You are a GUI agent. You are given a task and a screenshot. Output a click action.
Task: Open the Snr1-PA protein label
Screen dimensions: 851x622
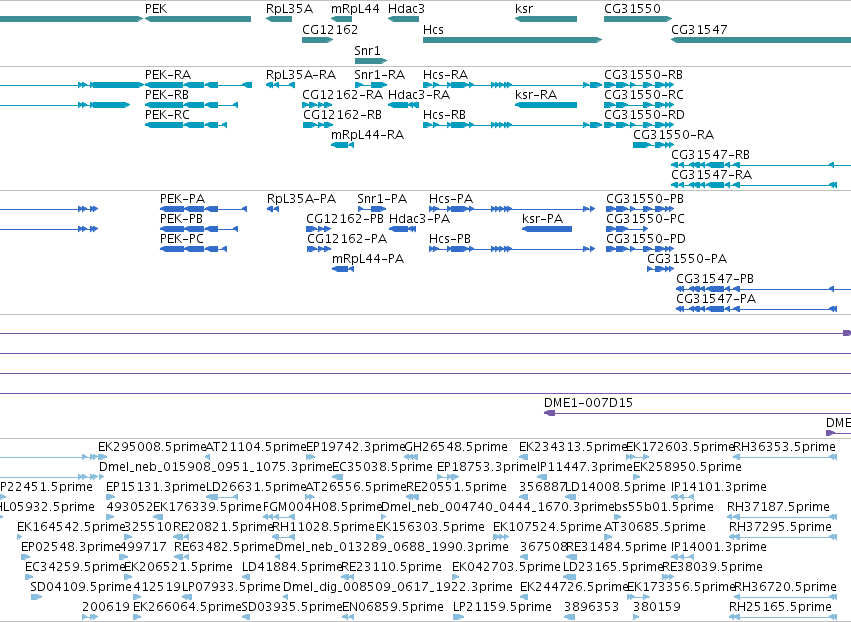point(382,199)
